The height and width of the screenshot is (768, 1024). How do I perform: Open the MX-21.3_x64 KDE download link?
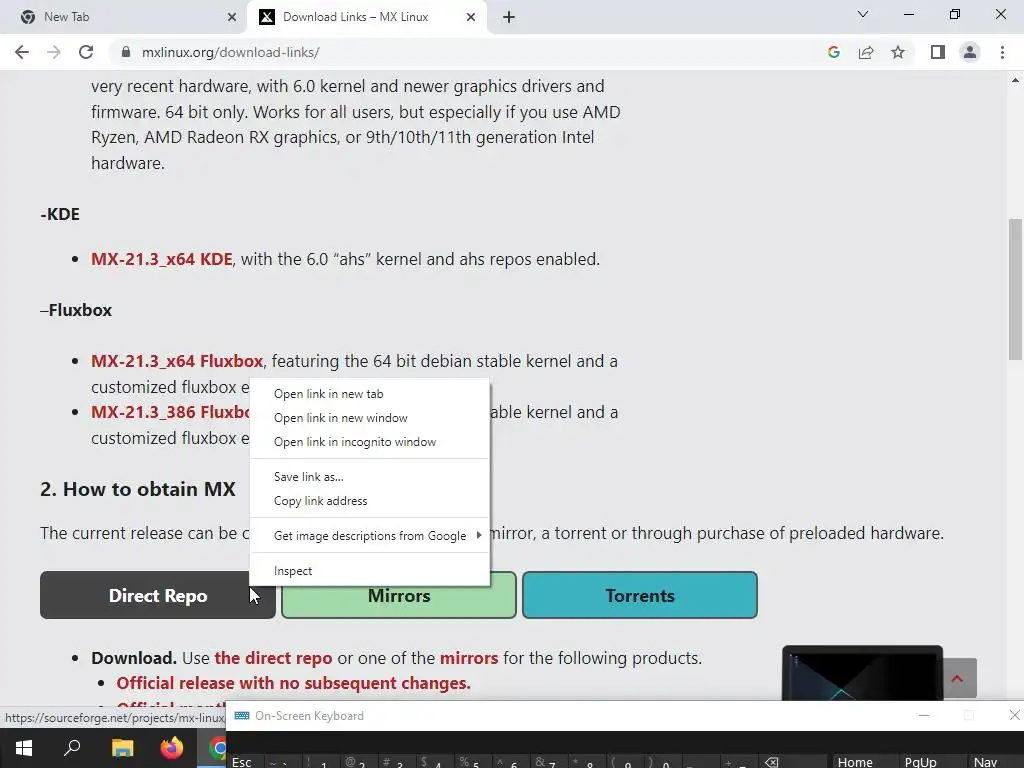[161, 259]
